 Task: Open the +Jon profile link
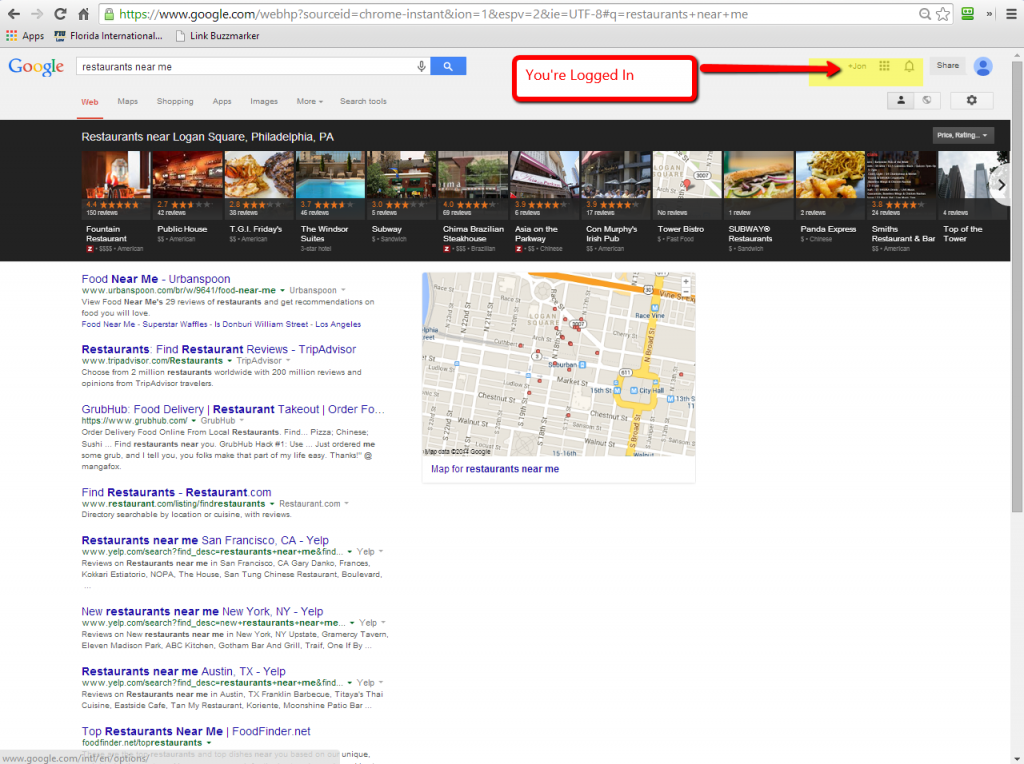[857, 66]
